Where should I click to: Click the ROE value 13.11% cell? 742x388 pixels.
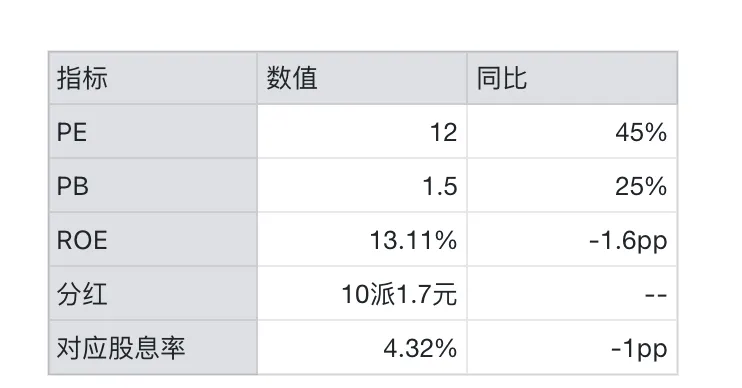[x=362, y=239]
